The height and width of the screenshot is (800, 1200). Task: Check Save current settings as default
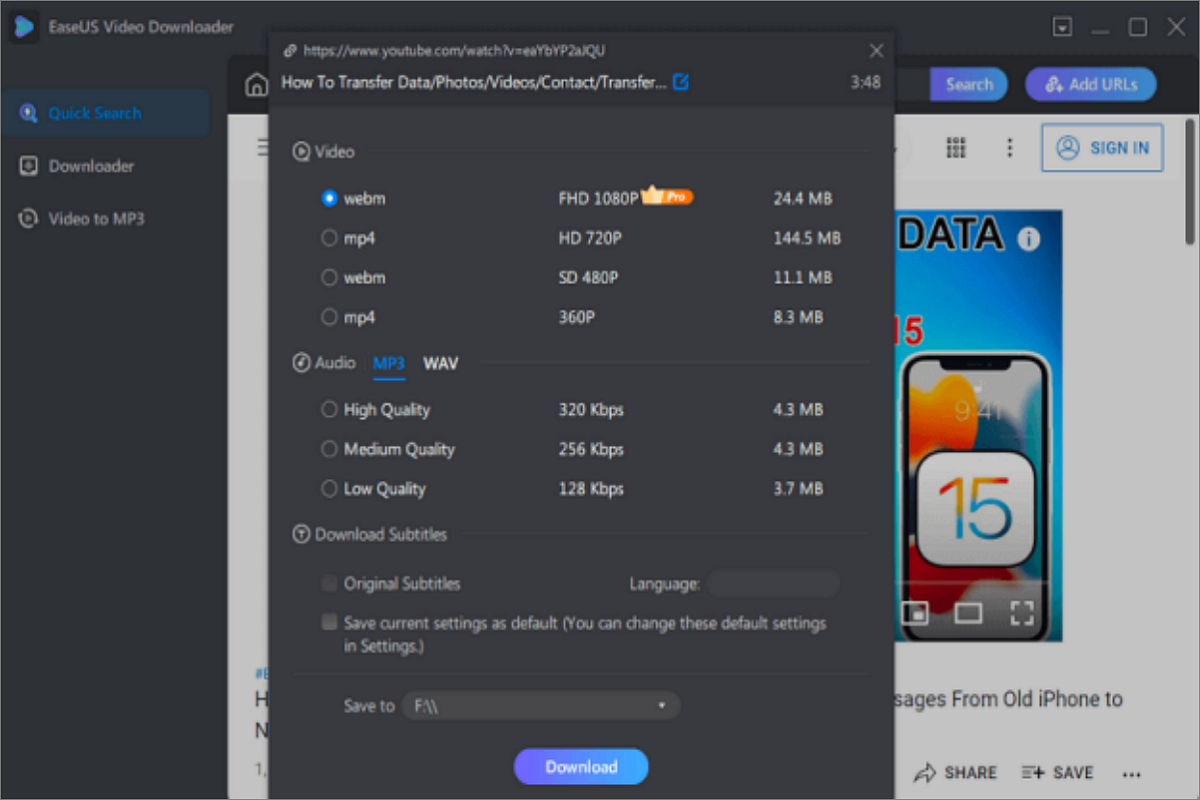(329, 622)
